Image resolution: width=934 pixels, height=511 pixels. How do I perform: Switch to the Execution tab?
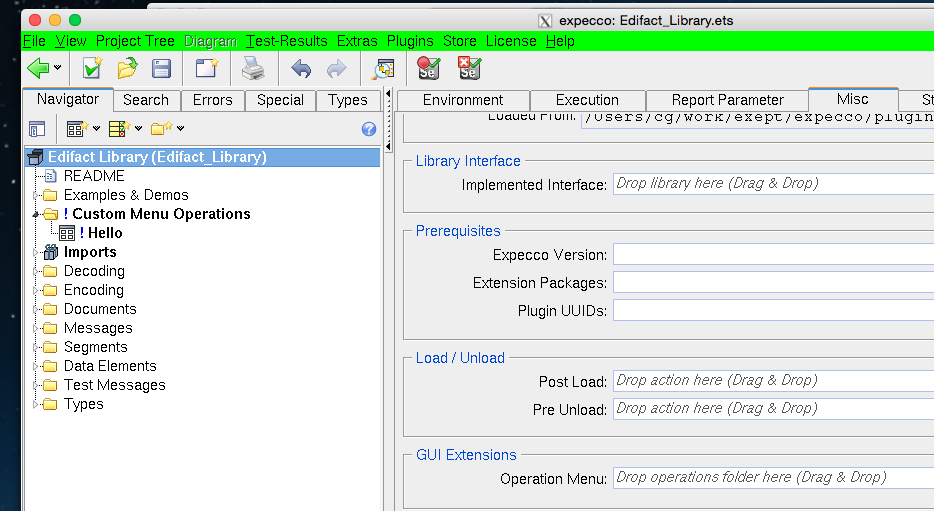point(587,100)
